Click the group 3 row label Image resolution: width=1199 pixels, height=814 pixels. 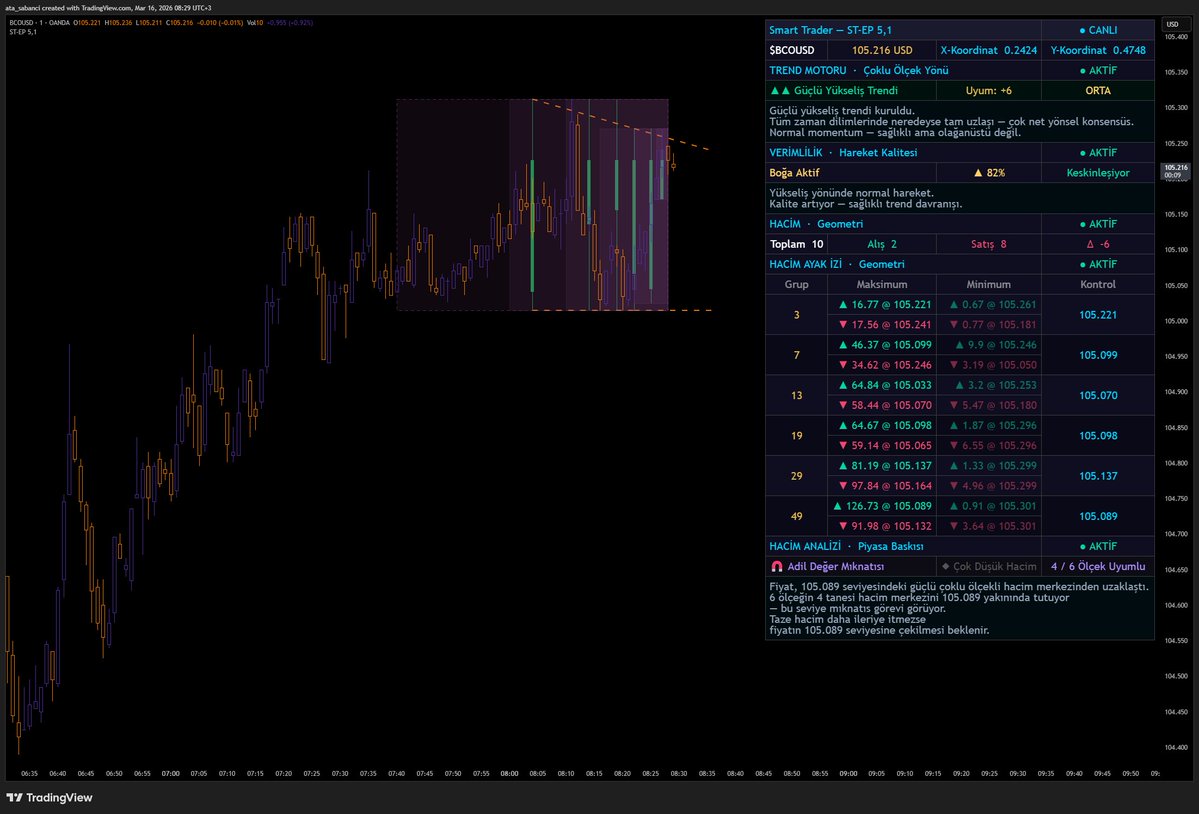[796, 314]
